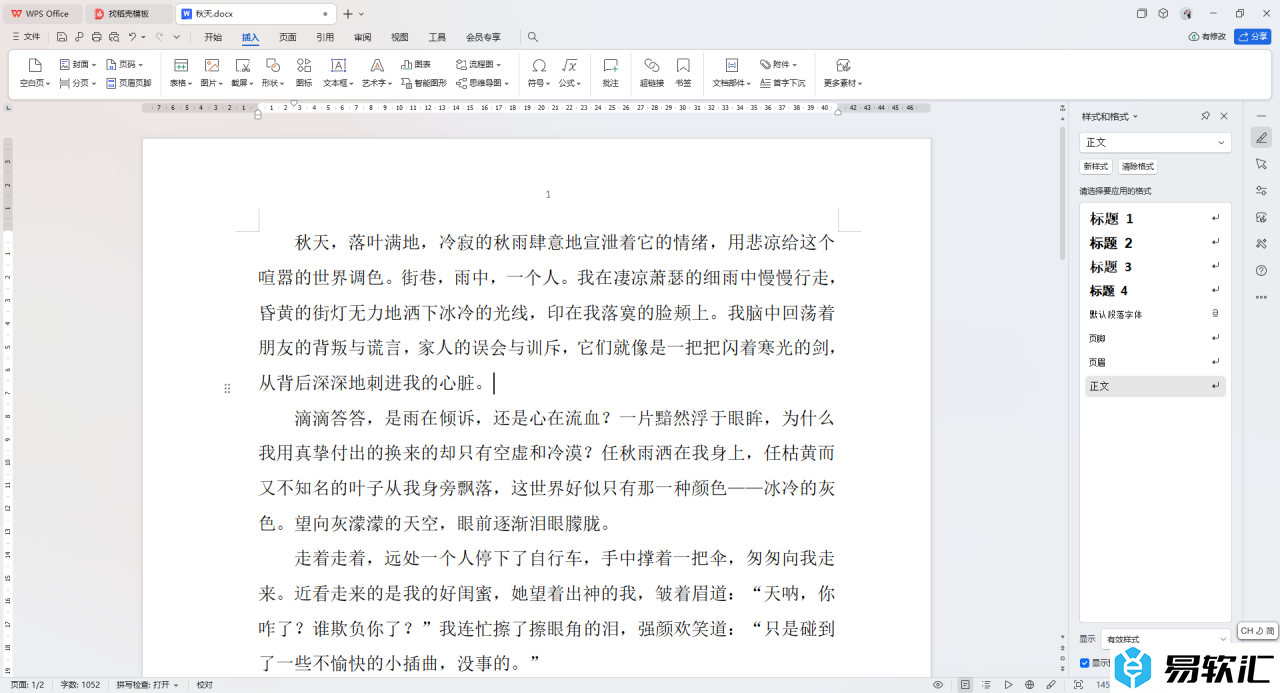
Task: Toggle the show-preview checkbox in styles pane
Action: (x=1085, y=662)
